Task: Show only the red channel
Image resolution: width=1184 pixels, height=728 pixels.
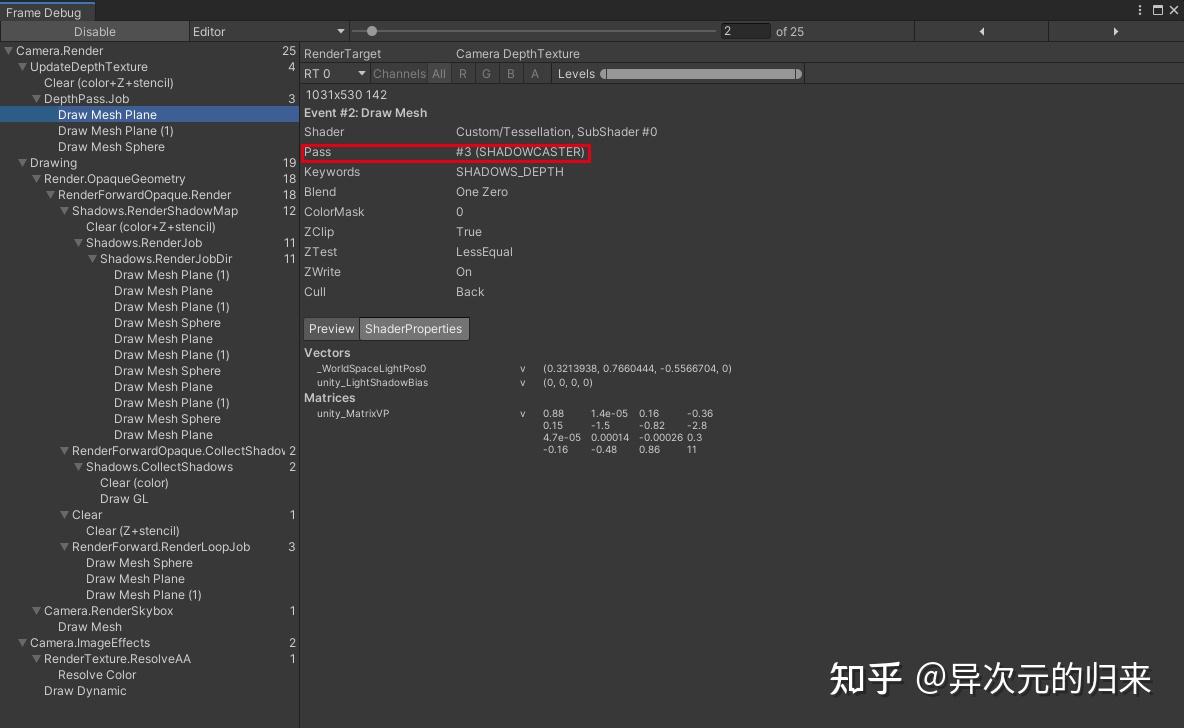Action: coord(463,73)
